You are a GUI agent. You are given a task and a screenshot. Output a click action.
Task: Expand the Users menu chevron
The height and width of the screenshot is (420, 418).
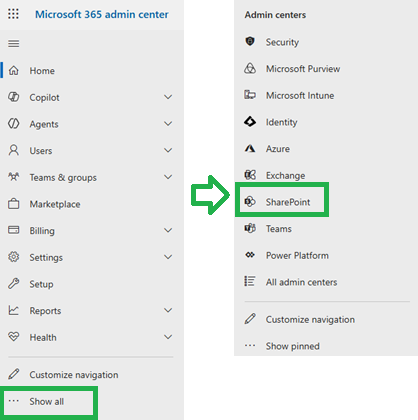(168, 150)
